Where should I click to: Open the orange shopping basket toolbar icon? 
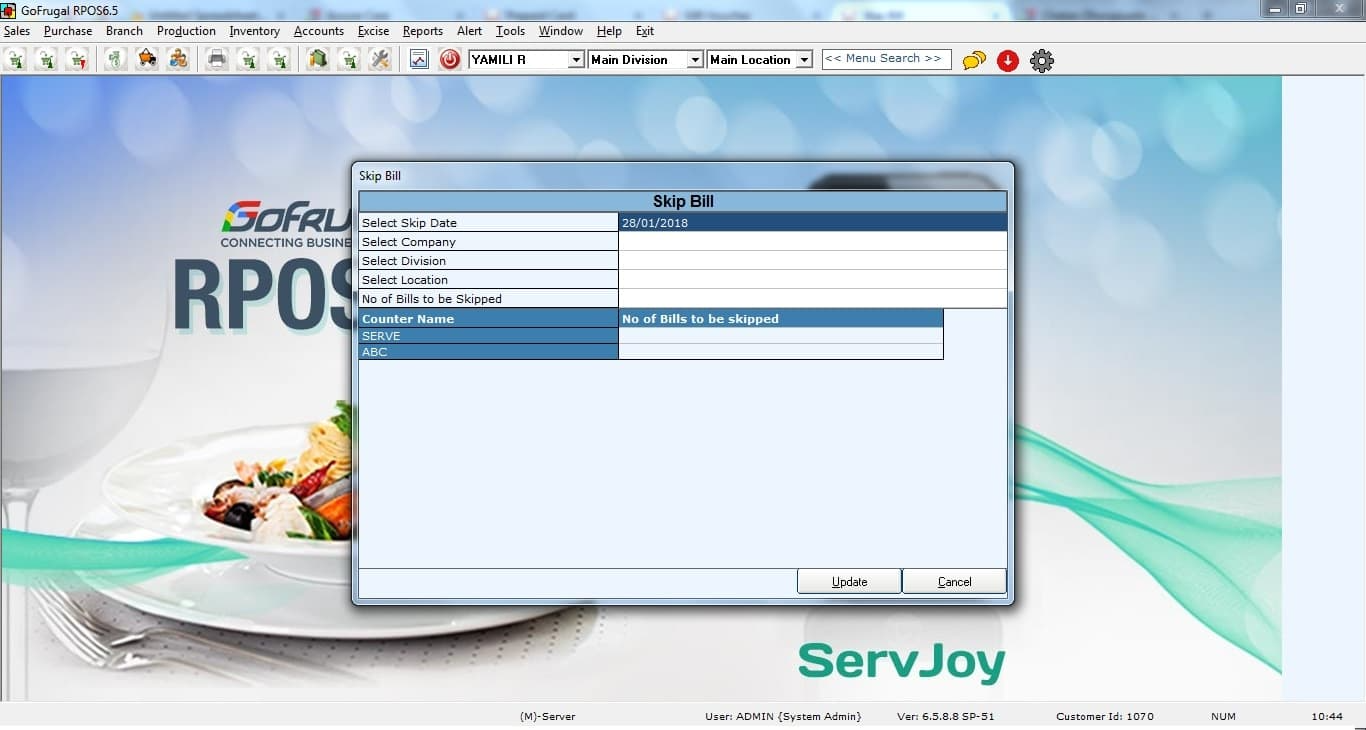(147, 60)
